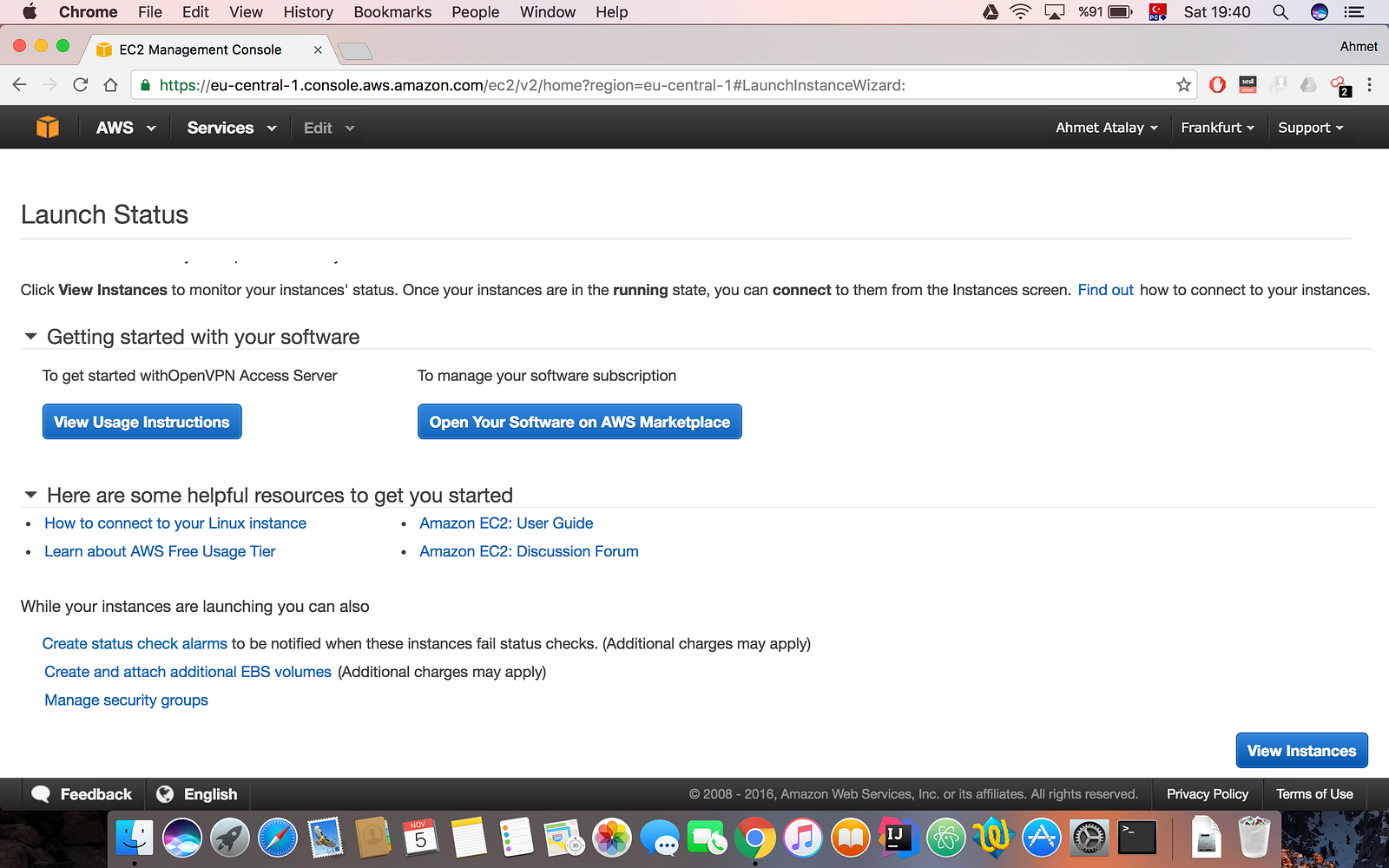This screenshot has height=868, width=1389.
Task: Go to the Chrome home page
Action: (110, 85)
